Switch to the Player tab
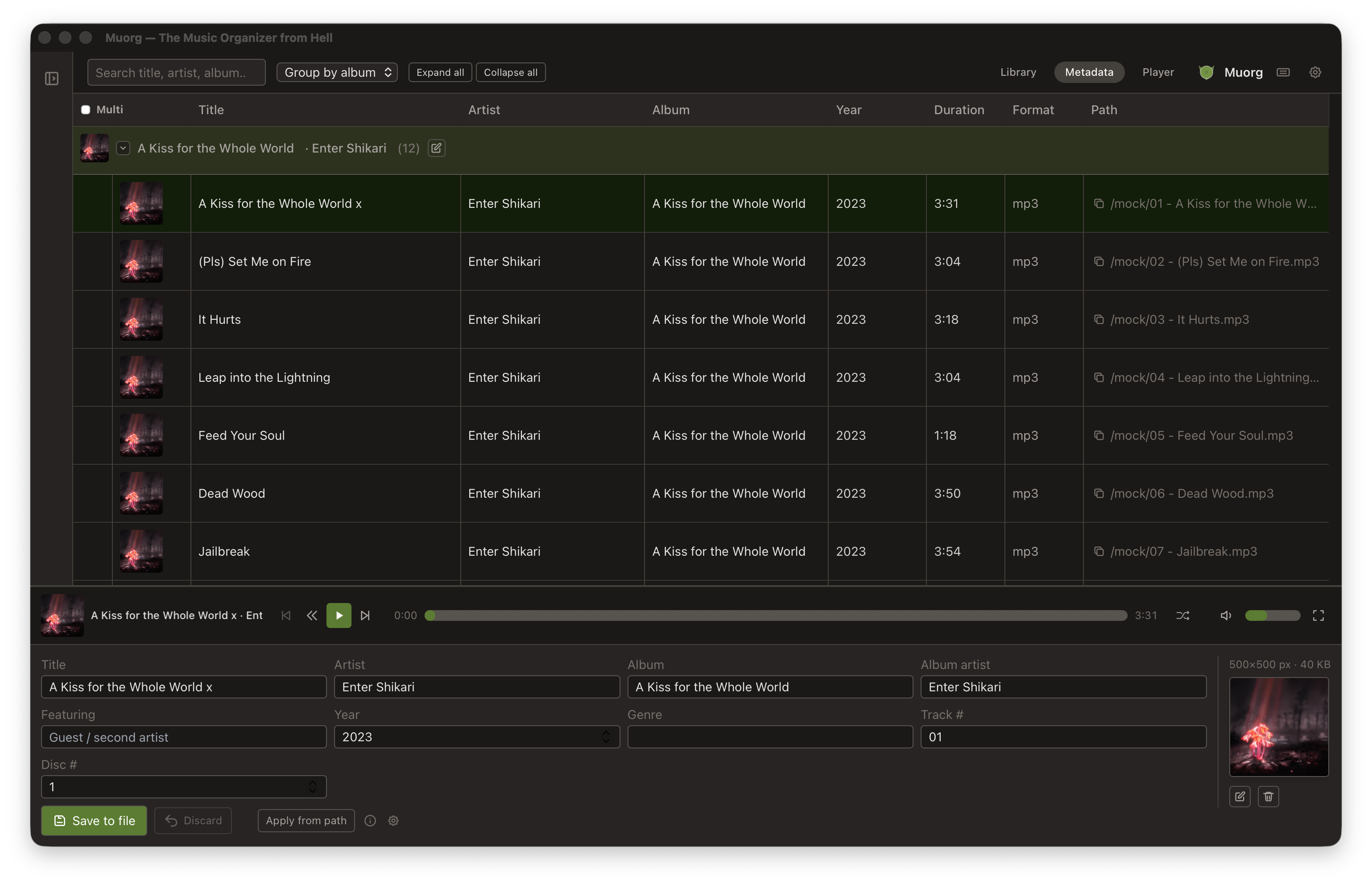Screen dimensions: 1372x884 pos(1157,72)
